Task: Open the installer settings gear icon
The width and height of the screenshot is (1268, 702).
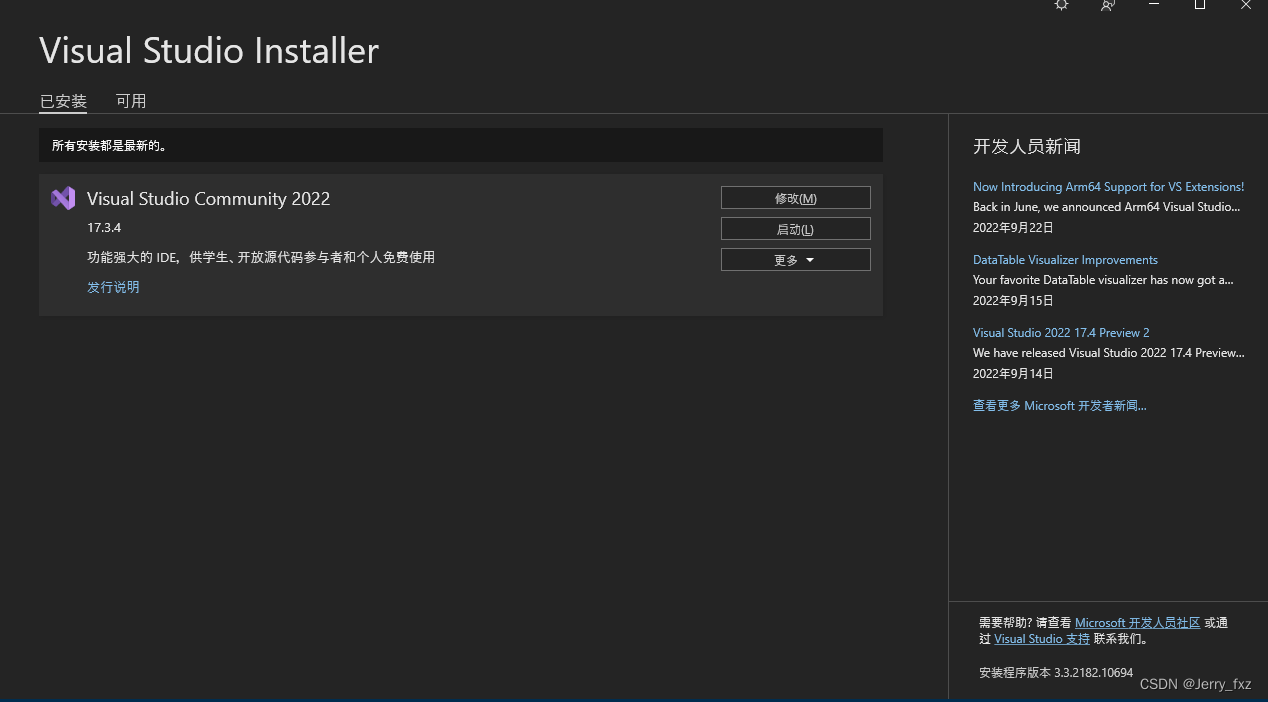Action: click(1061, 5)
